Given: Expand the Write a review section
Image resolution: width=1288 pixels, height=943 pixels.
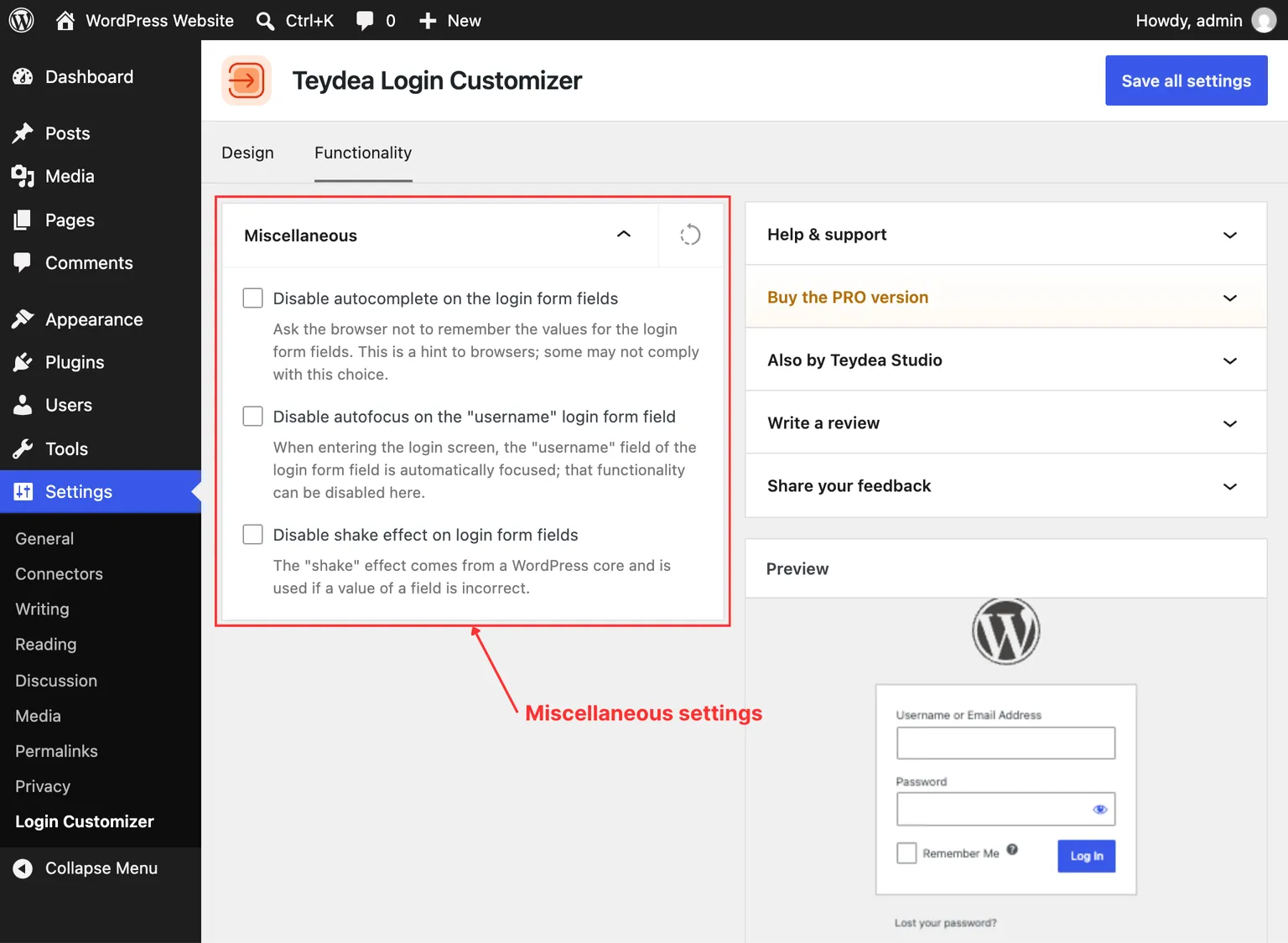Looking at the screenshot, I should 1006,422.
